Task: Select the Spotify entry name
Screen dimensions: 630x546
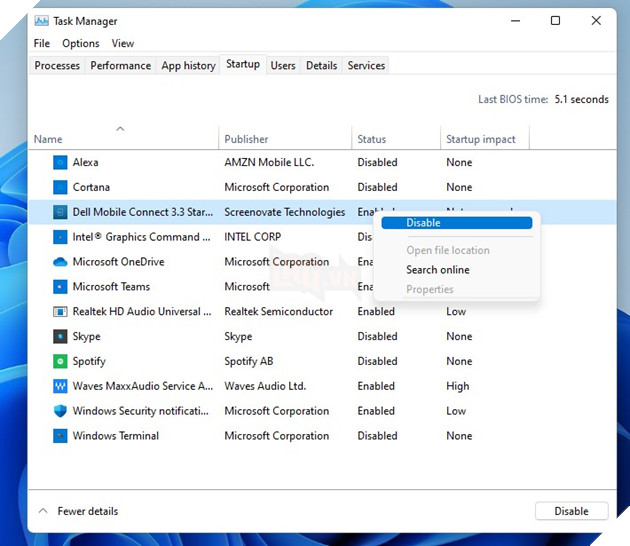Action: coord(89,362)
